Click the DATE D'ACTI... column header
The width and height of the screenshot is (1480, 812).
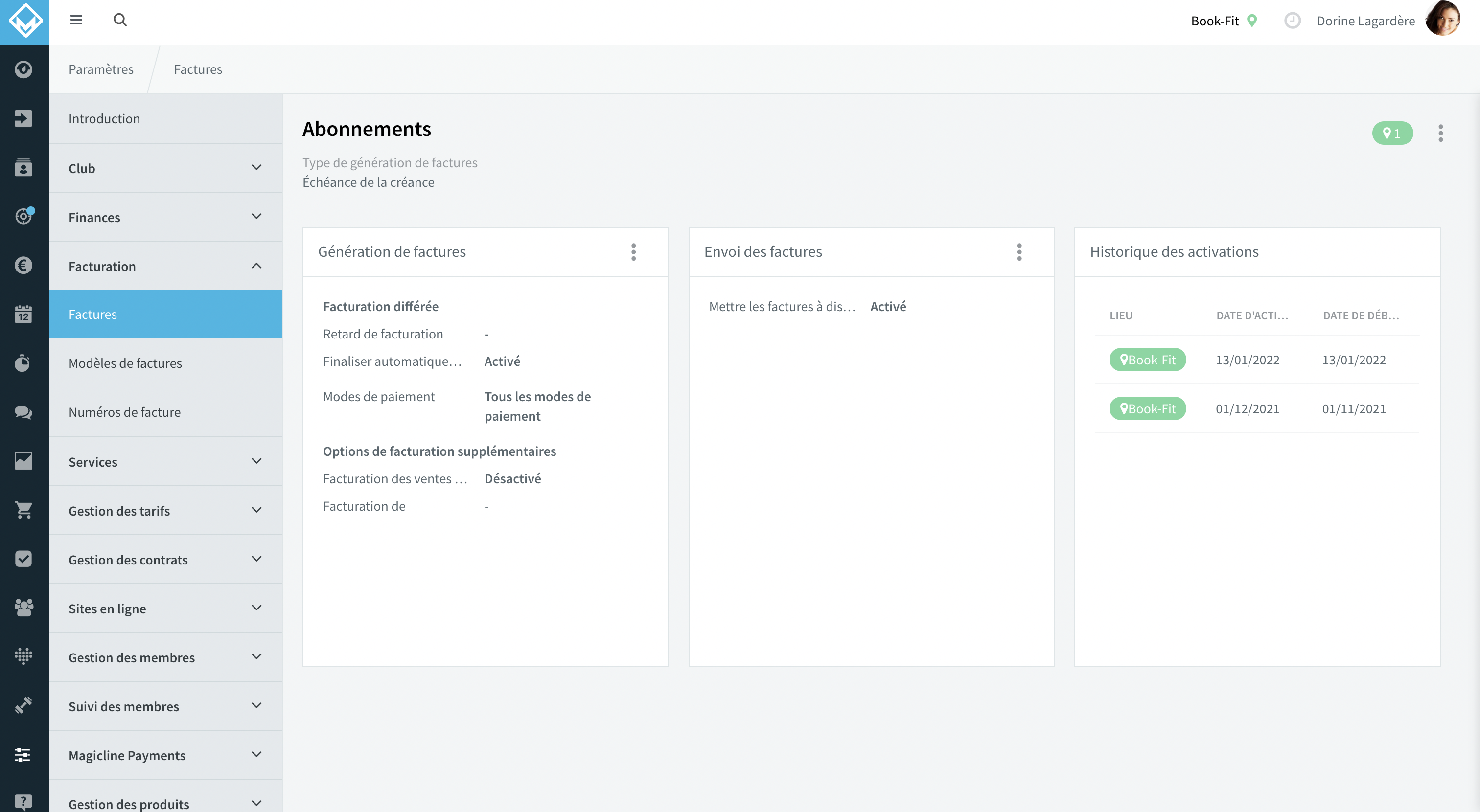(1252, 316)
